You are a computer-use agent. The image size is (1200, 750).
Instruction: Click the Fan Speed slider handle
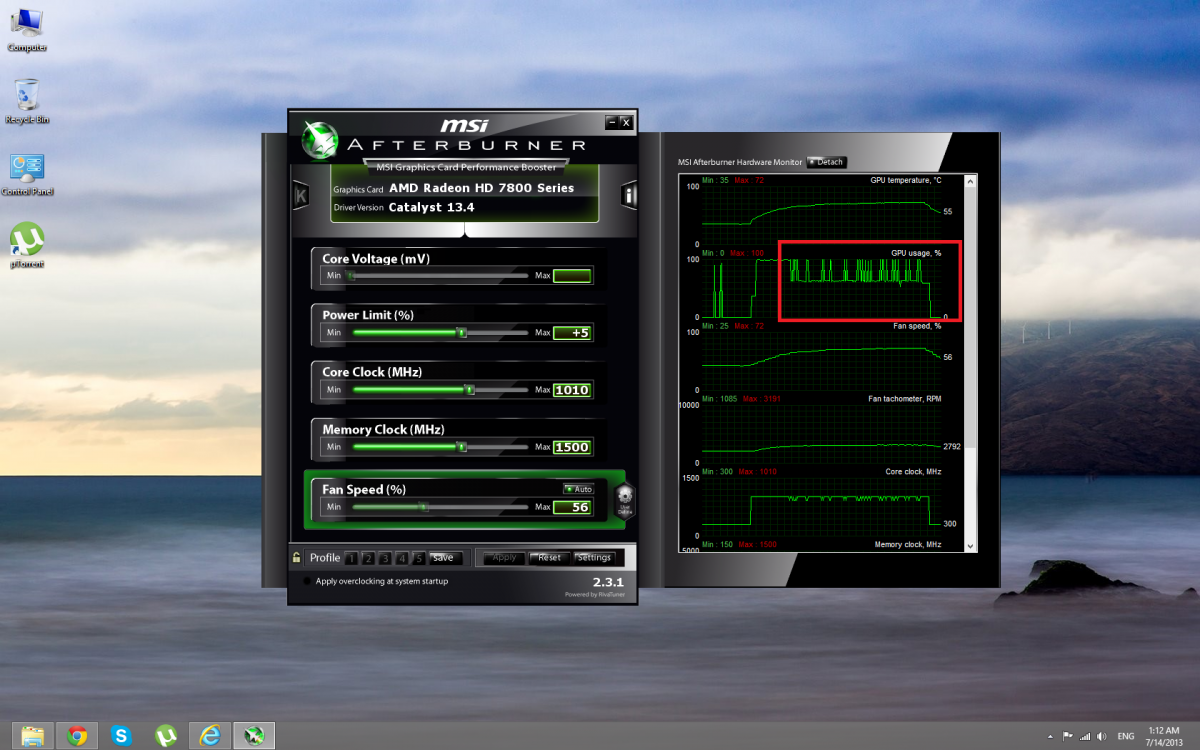(423, 507)
